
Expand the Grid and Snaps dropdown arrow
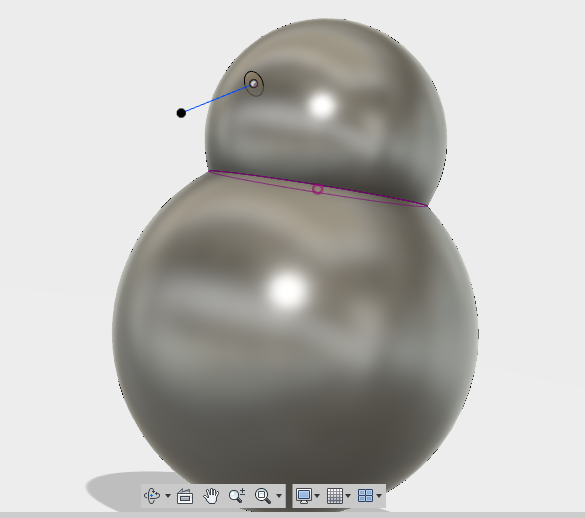coord(348,496)
